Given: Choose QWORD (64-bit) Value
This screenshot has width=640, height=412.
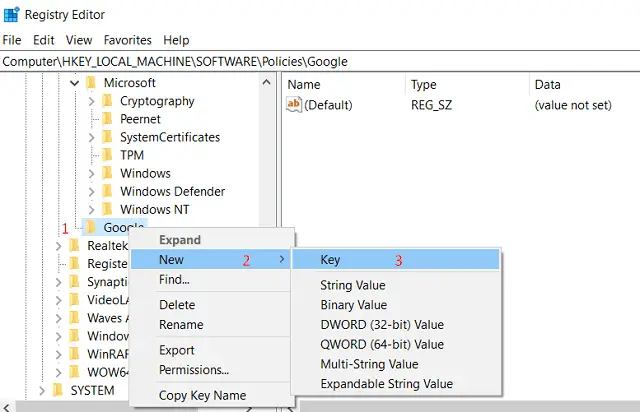Looking at the screenshot, I should (x=382, y=344).
